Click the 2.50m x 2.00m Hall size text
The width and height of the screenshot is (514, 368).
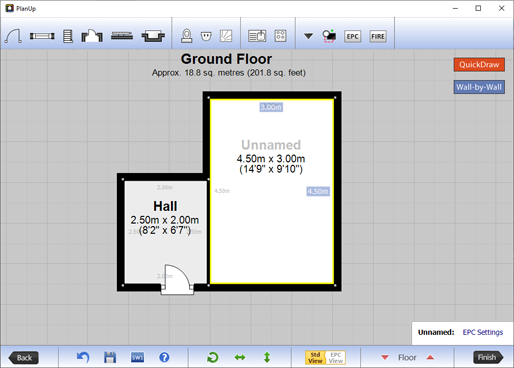click(165, 220)
